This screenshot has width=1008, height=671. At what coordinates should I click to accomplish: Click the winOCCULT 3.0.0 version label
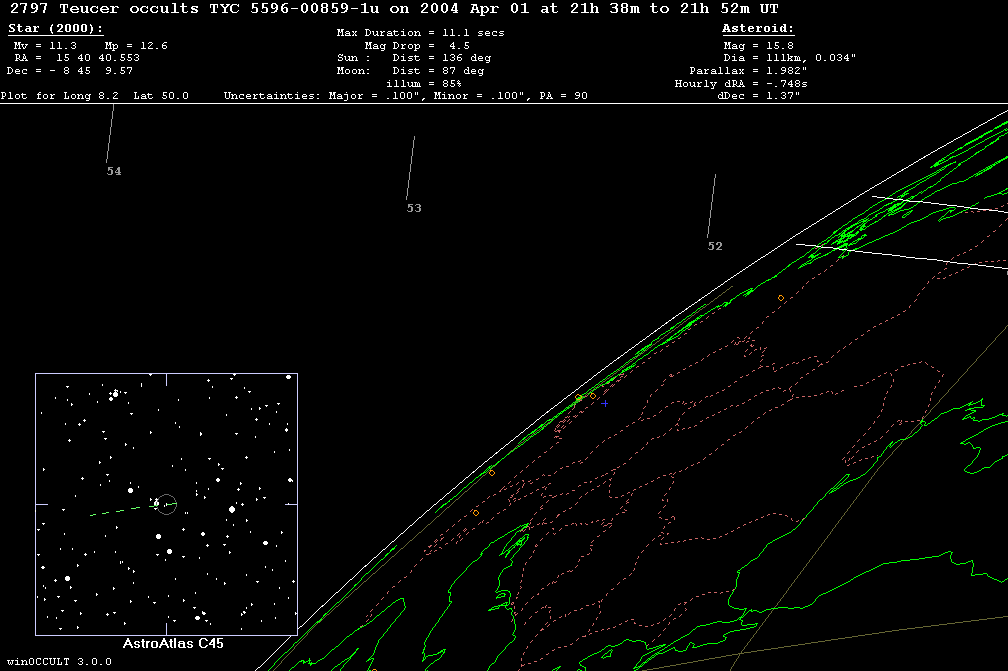click(56, 662)
